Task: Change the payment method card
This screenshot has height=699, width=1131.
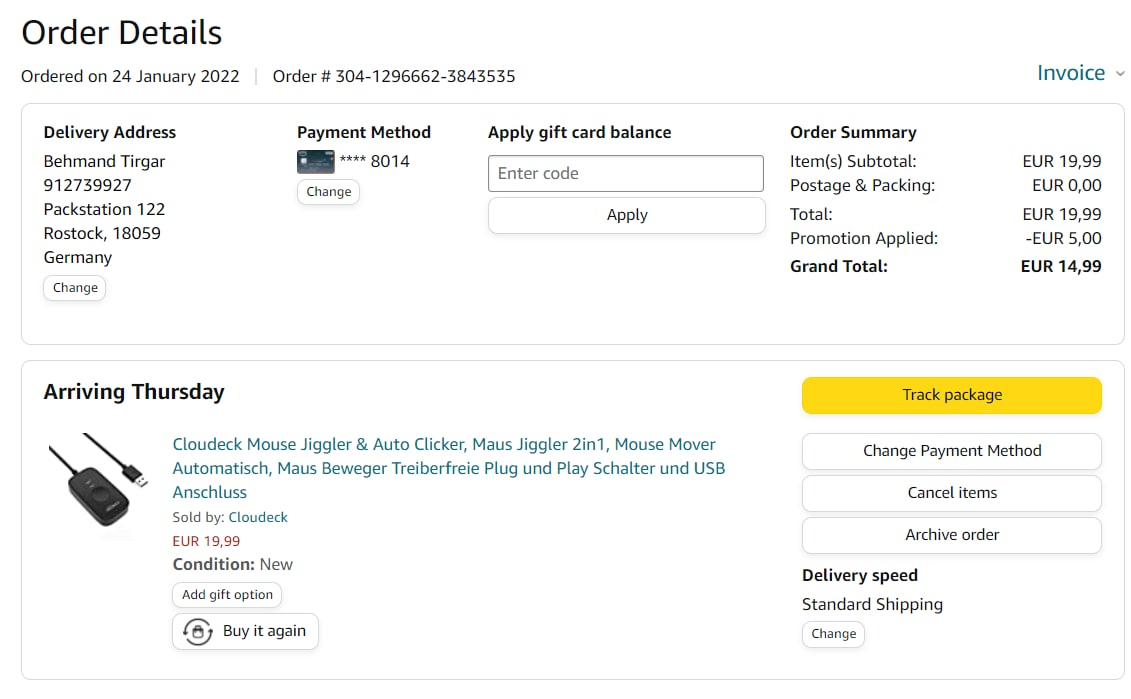Action: [x=328, y=192]
